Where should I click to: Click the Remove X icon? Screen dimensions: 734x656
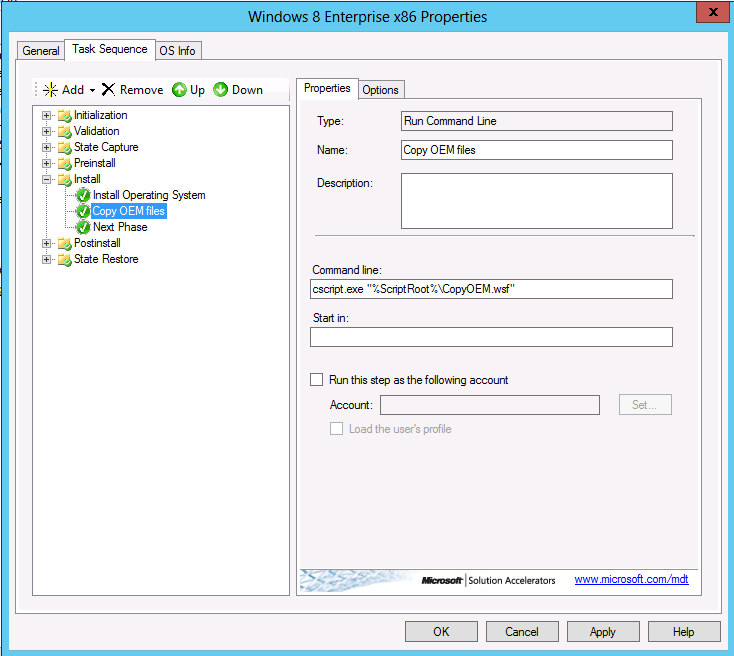pos(108,89)
